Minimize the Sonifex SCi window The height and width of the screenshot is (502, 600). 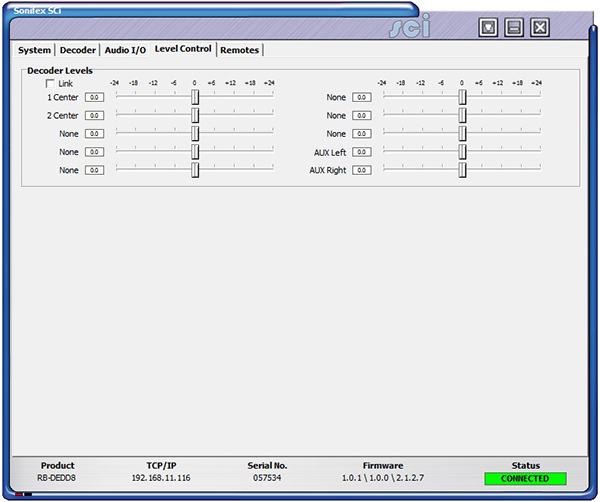(514, 27)
